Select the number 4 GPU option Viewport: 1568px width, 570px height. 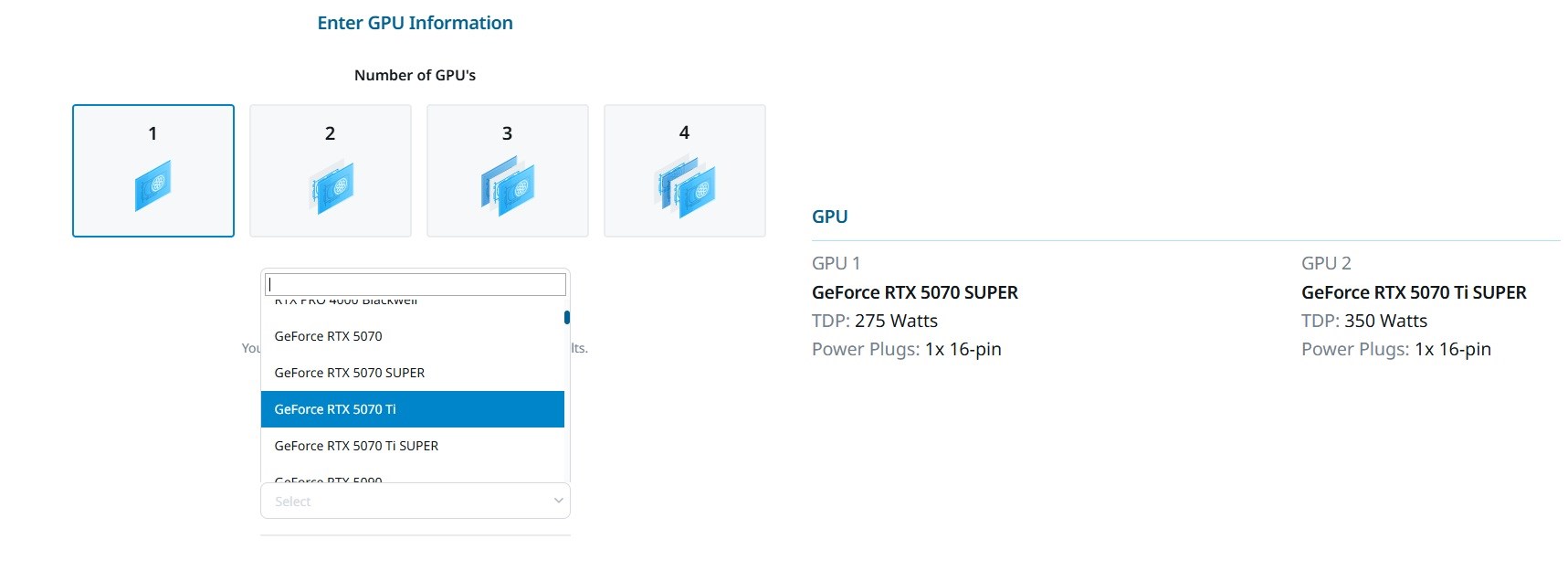point(685,171)
